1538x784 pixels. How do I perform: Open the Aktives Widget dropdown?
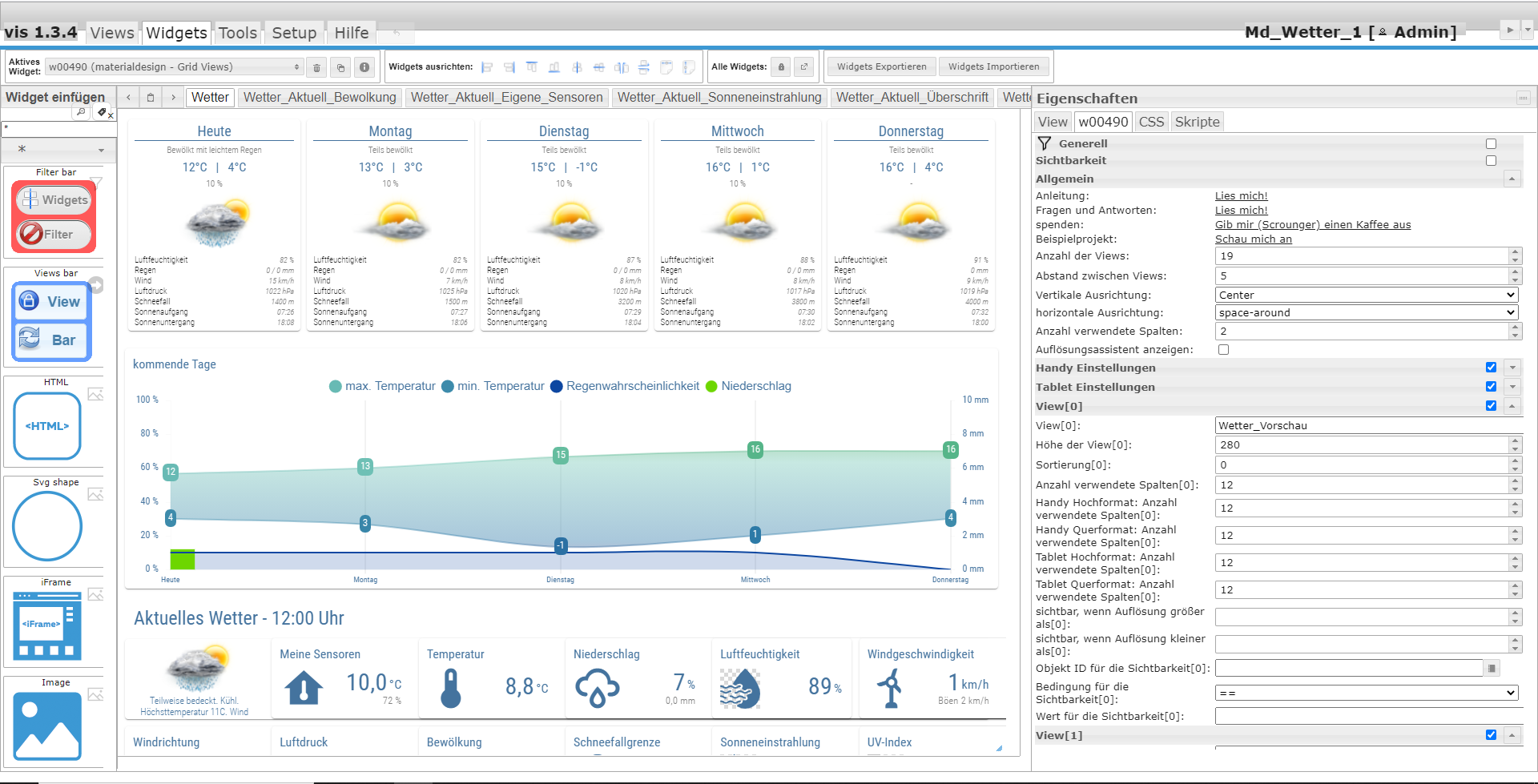[174, 67]
